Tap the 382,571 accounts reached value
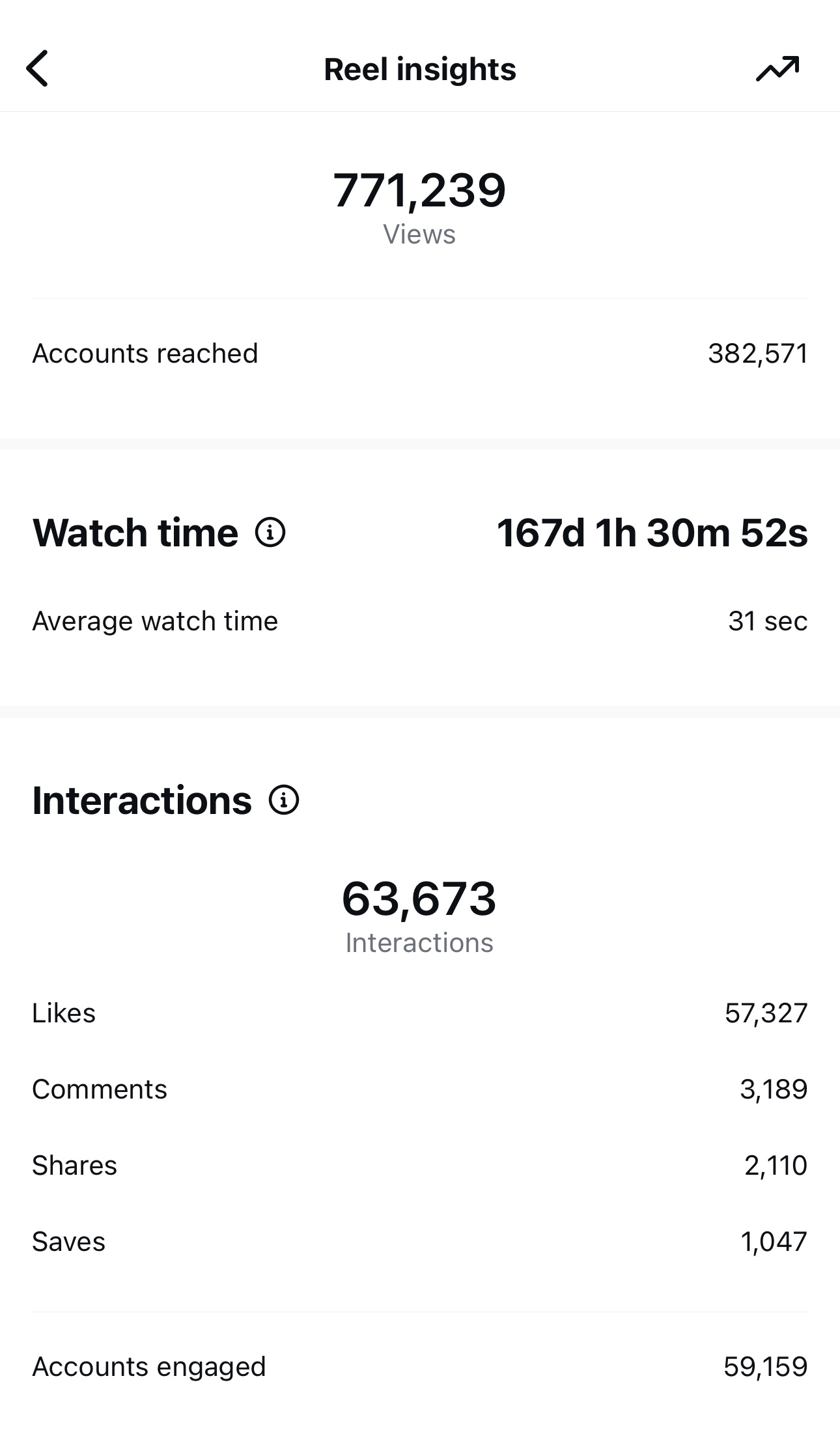 coord(758,354)
